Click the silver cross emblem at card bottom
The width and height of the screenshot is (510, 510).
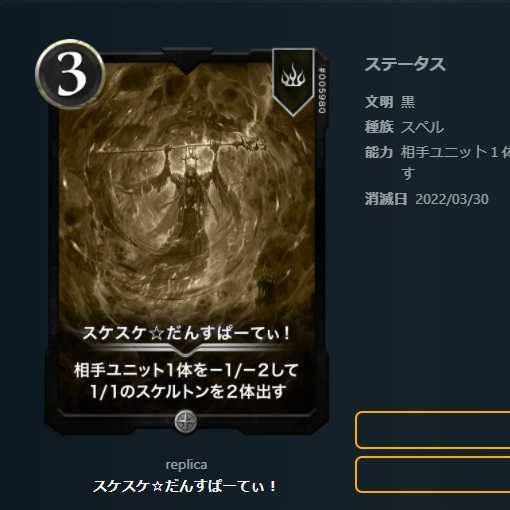coord(186,421)
